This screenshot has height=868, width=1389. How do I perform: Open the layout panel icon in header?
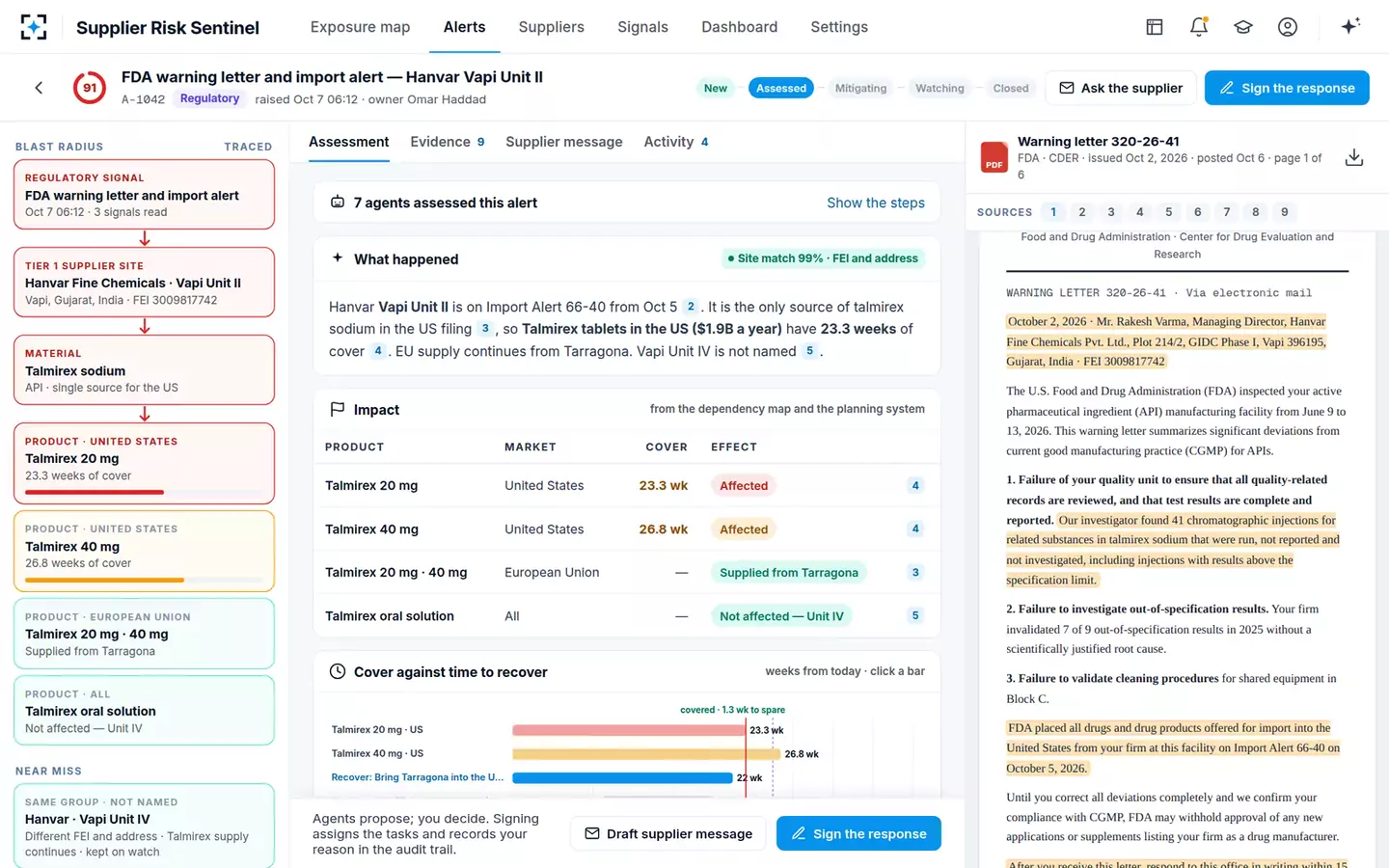pyautogui.click(x=1155, y=27)
